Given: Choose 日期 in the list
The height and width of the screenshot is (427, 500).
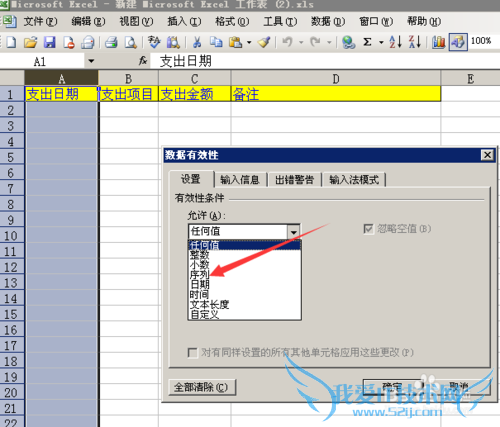Looking at the screenshot, I should 245,285.
